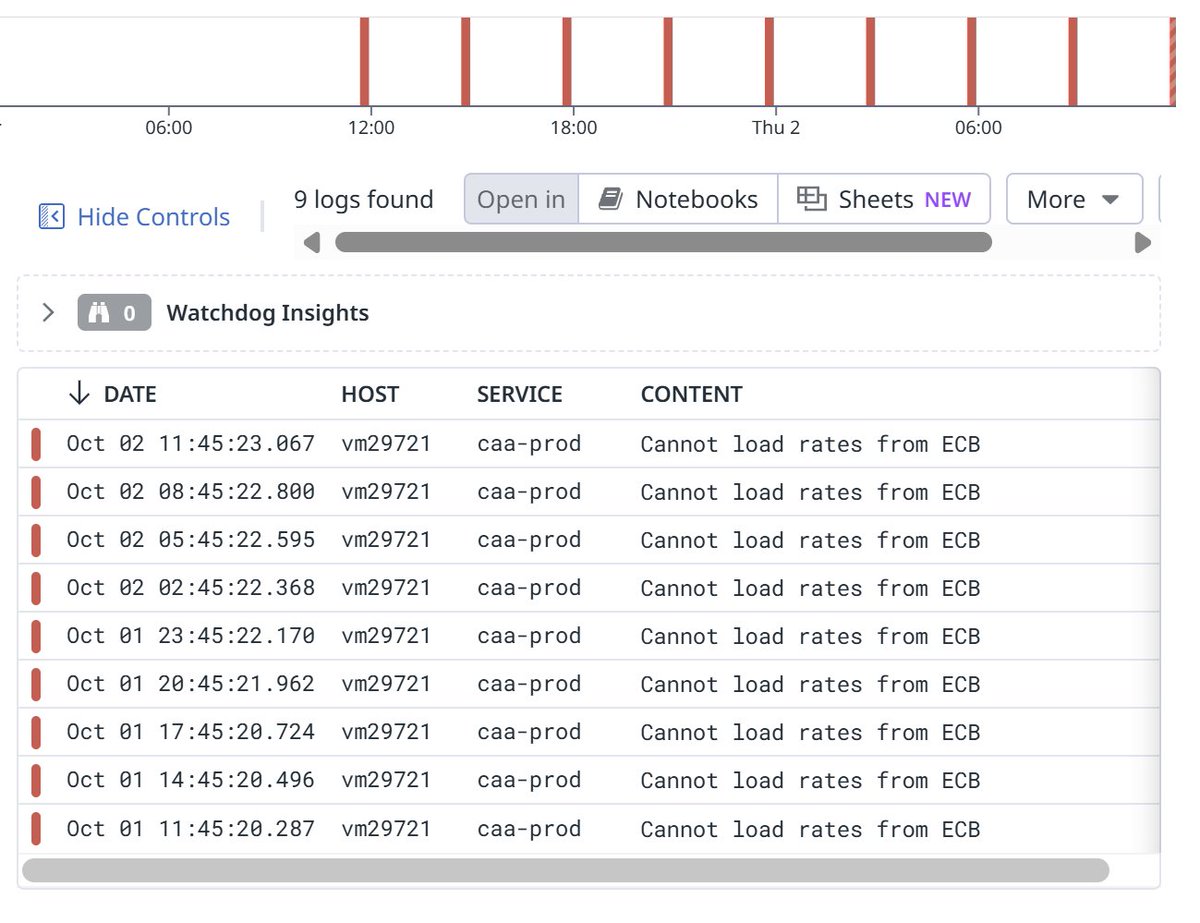1200x923 pixels.
Task: Click the SERVICE column header
Action: [x=520, y=394]
